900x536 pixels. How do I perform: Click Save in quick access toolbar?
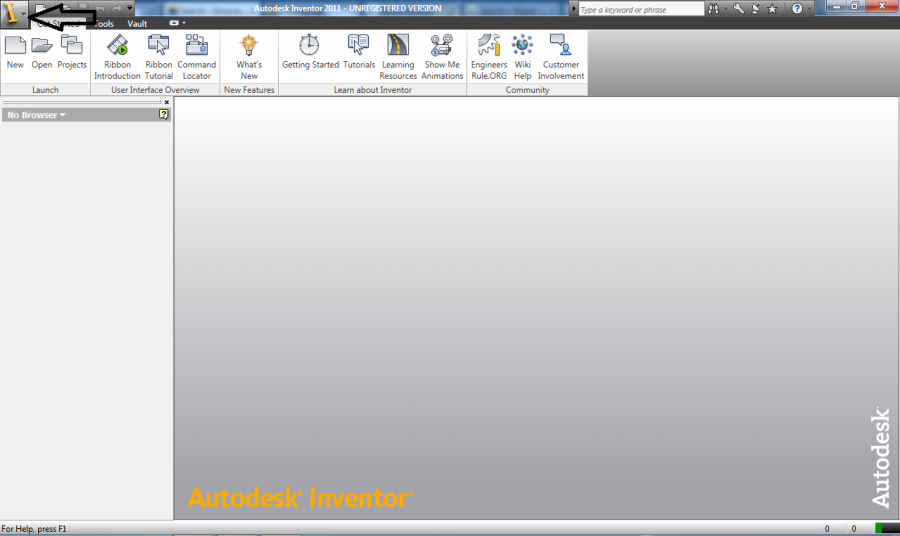(x=84, y=8)
